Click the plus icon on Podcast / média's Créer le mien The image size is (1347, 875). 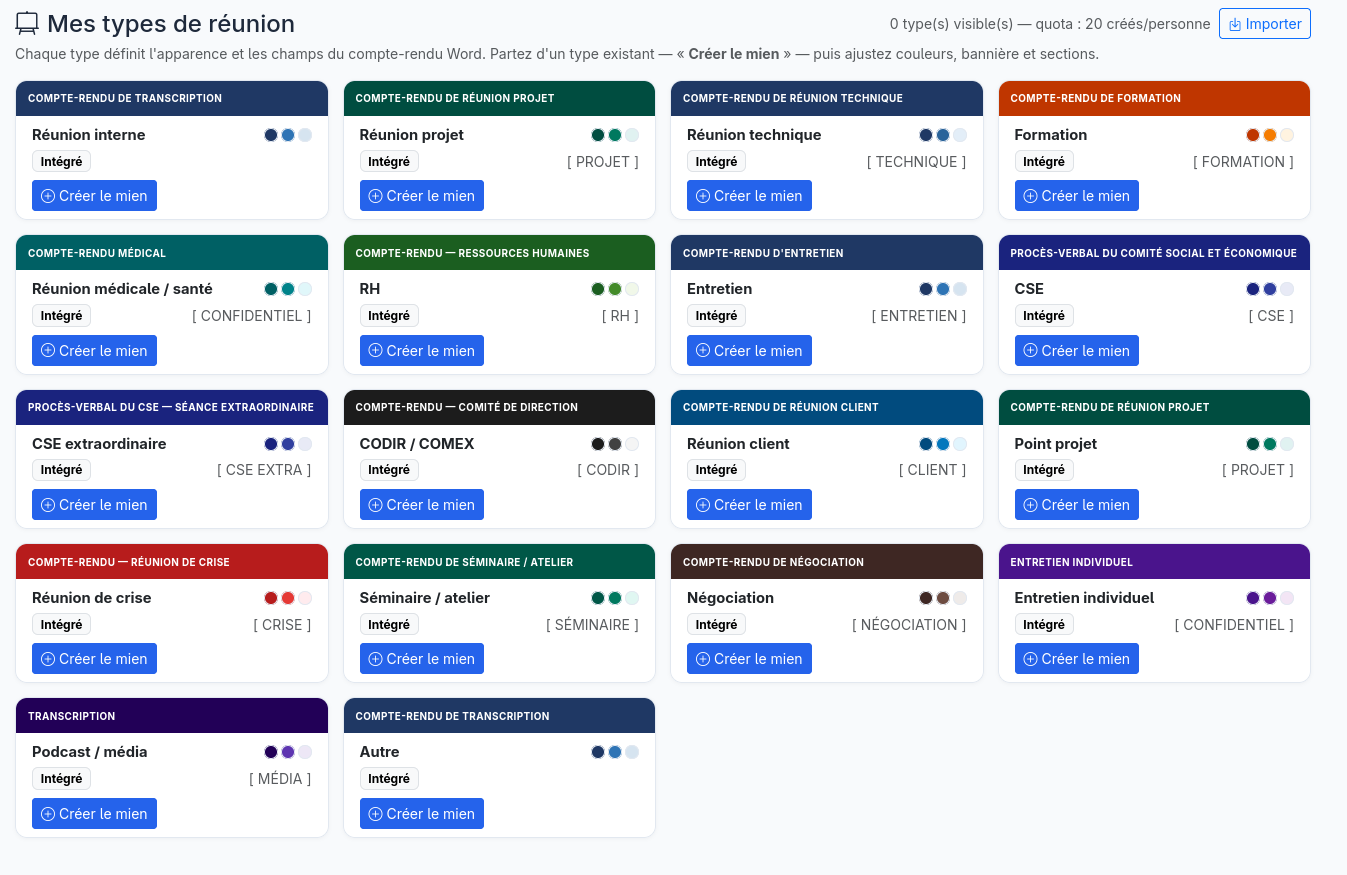tap(48, 814)
